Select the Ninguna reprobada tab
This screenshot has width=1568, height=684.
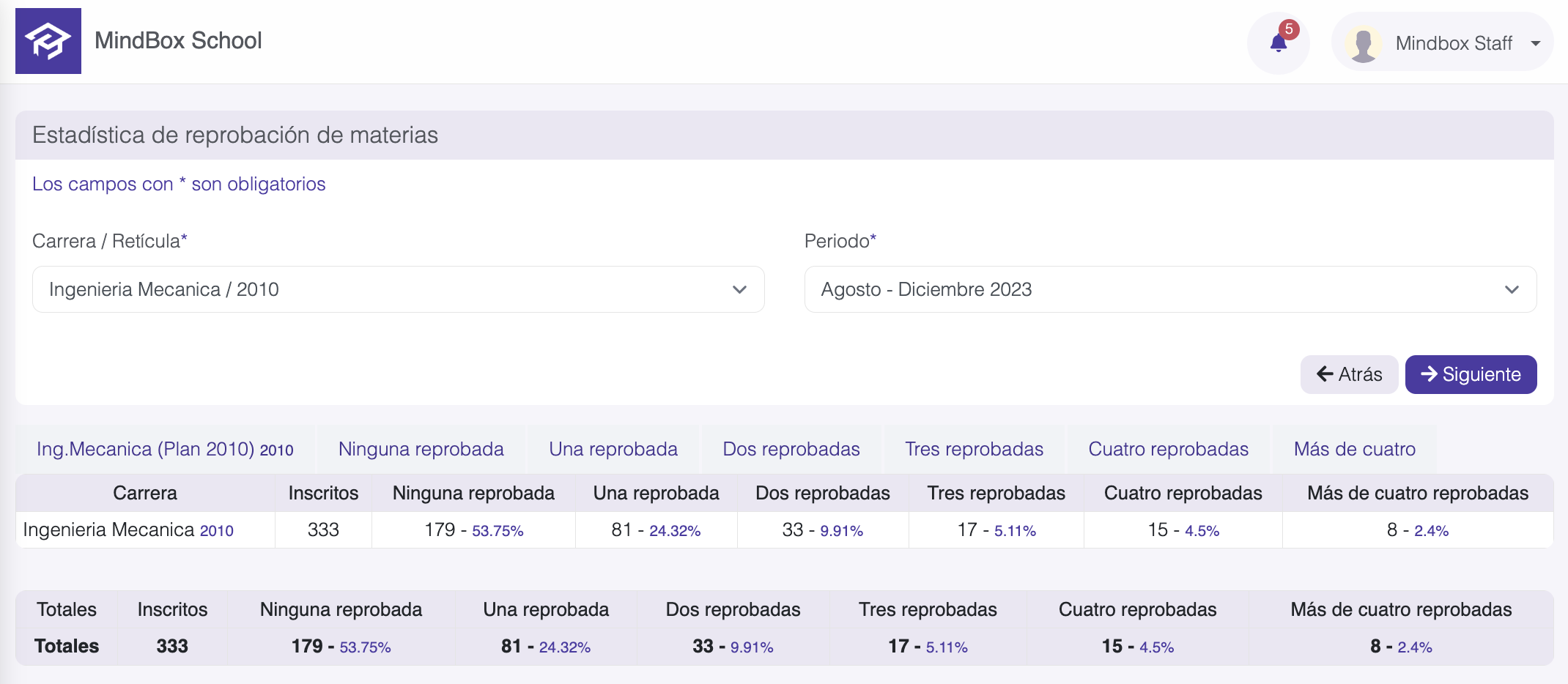tap(421, 449)
